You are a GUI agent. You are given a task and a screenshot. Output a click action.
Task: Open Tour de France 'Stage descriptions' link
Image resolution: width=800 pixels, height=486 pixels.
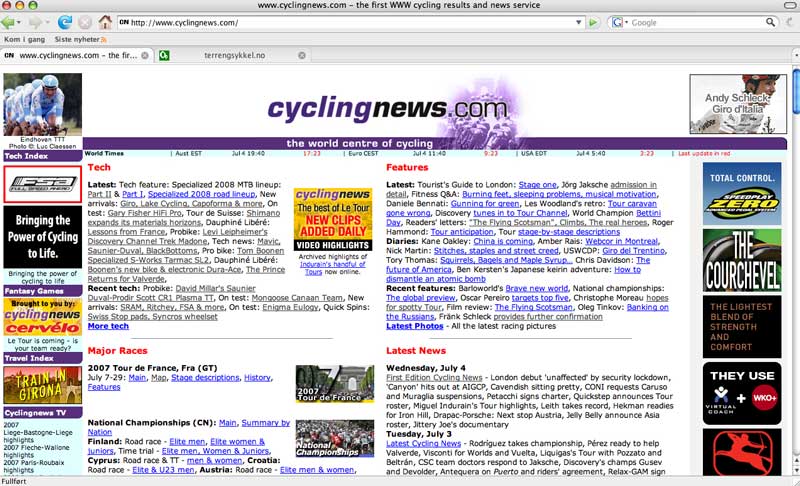click(x=205, y=378)
